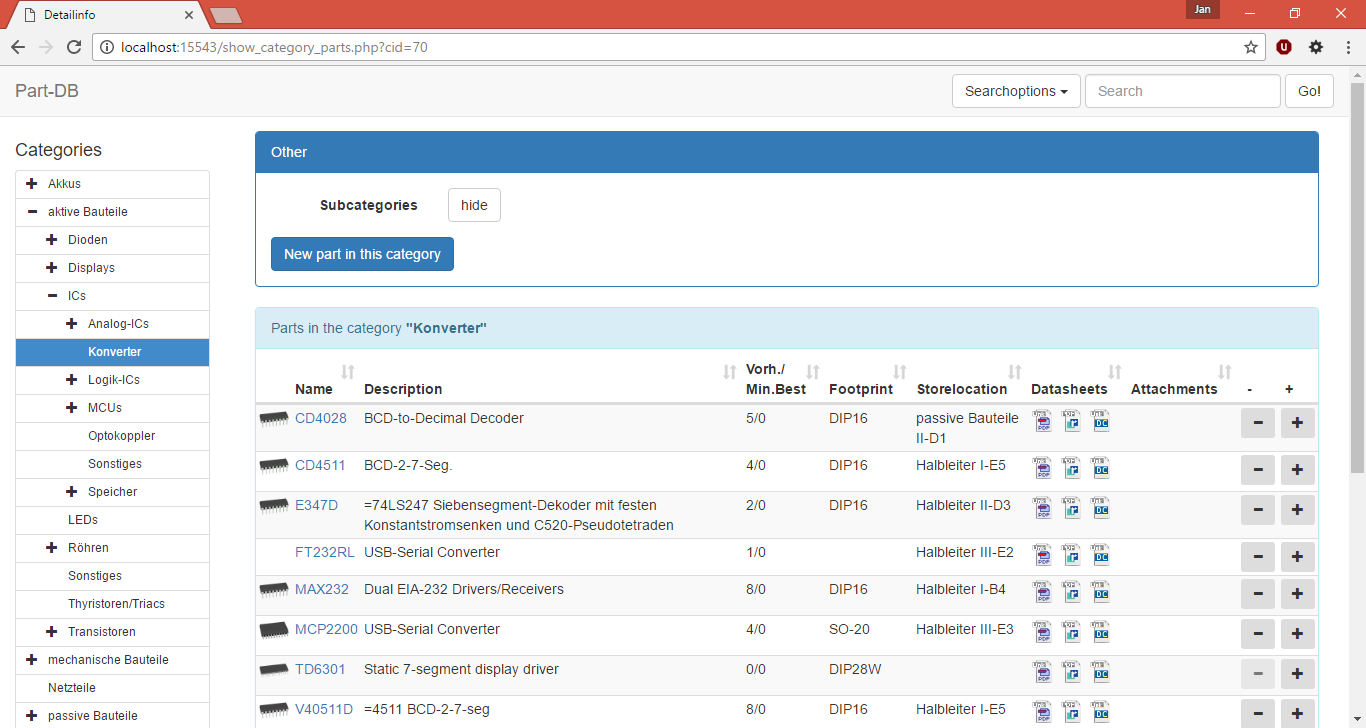This screenshot has height=728, width=1366.
Task: Open the Part-DB home link
Action: (47, 91)
